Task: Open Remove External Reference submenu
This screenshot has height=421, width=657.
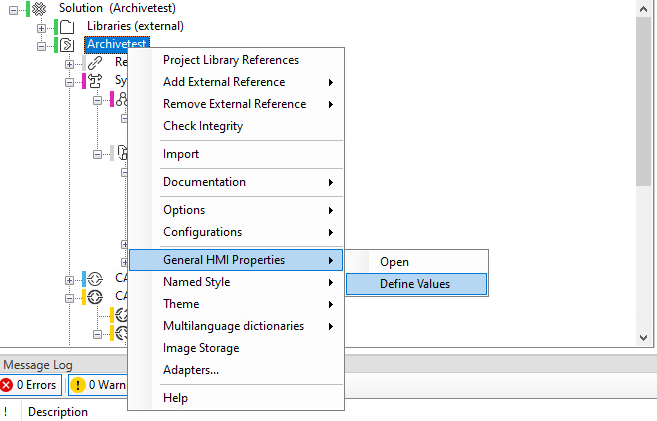Action: [236, 104]
